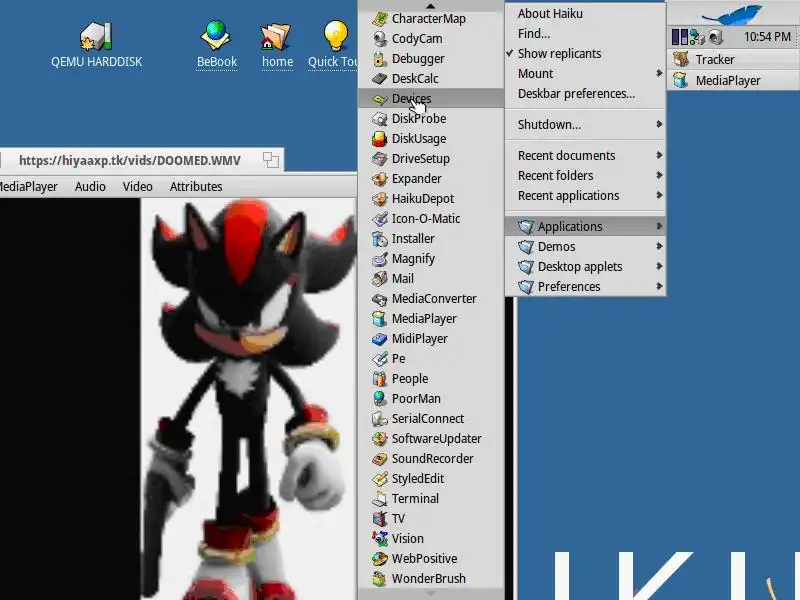Open the Debugger app icon

(380, 59)
